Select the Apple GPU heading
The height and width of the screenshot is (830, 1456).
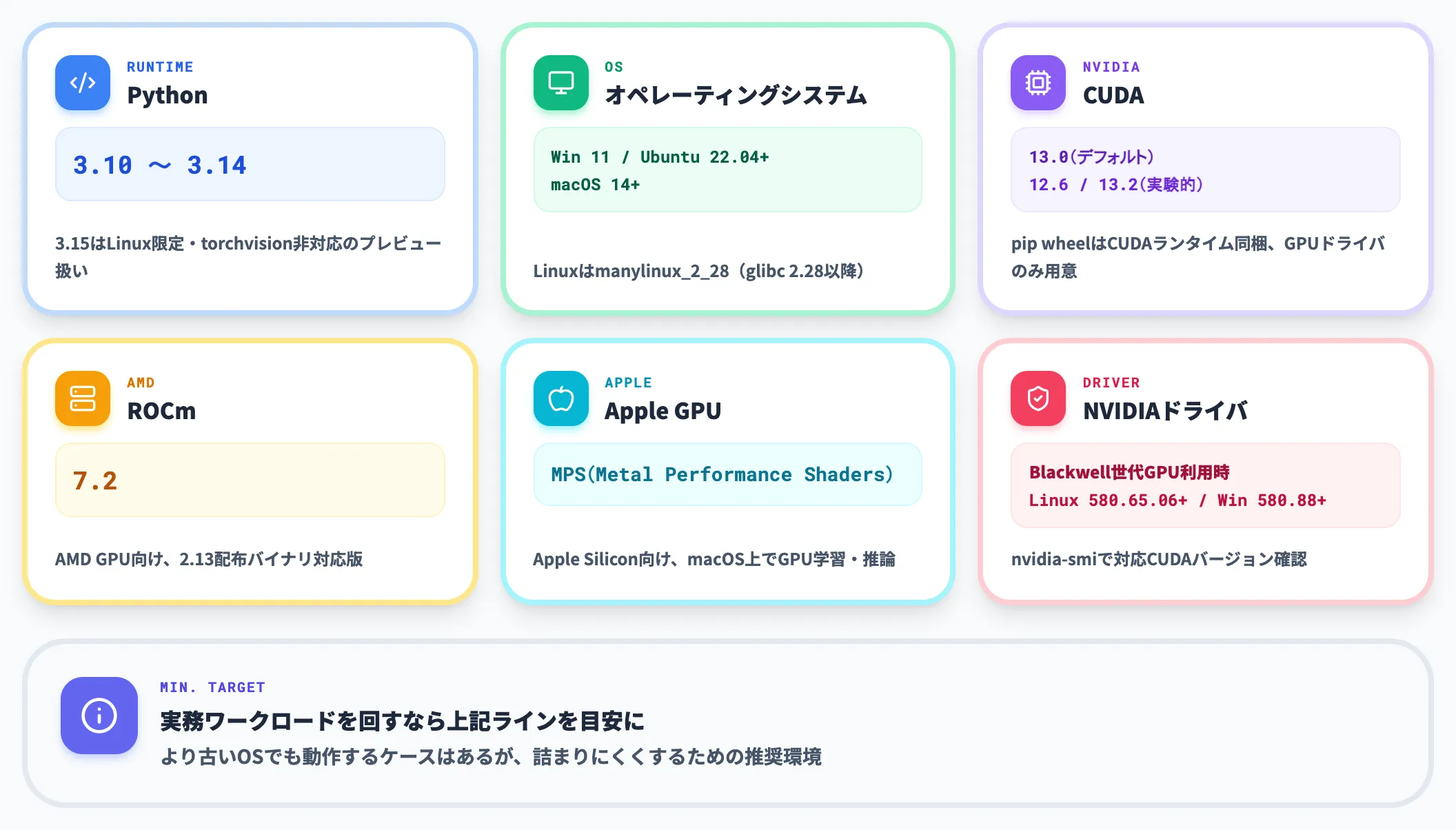[663, 411]
